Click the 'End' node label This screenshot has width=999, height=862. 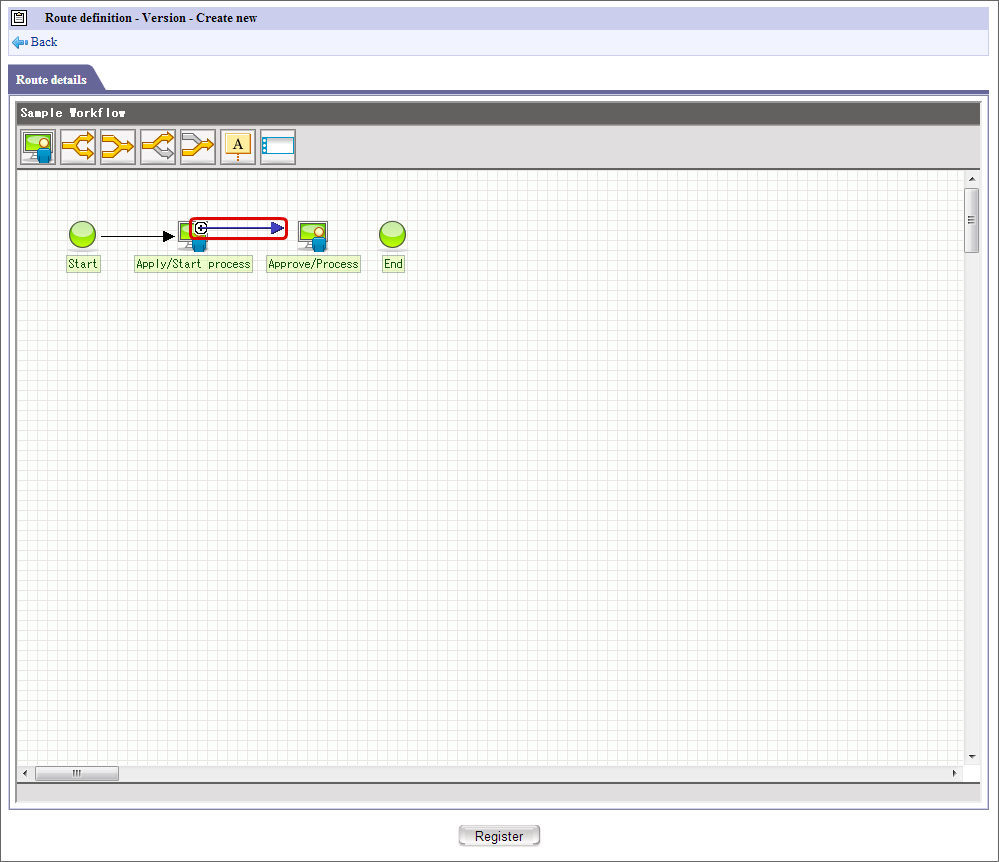click(x=393, y=264)
